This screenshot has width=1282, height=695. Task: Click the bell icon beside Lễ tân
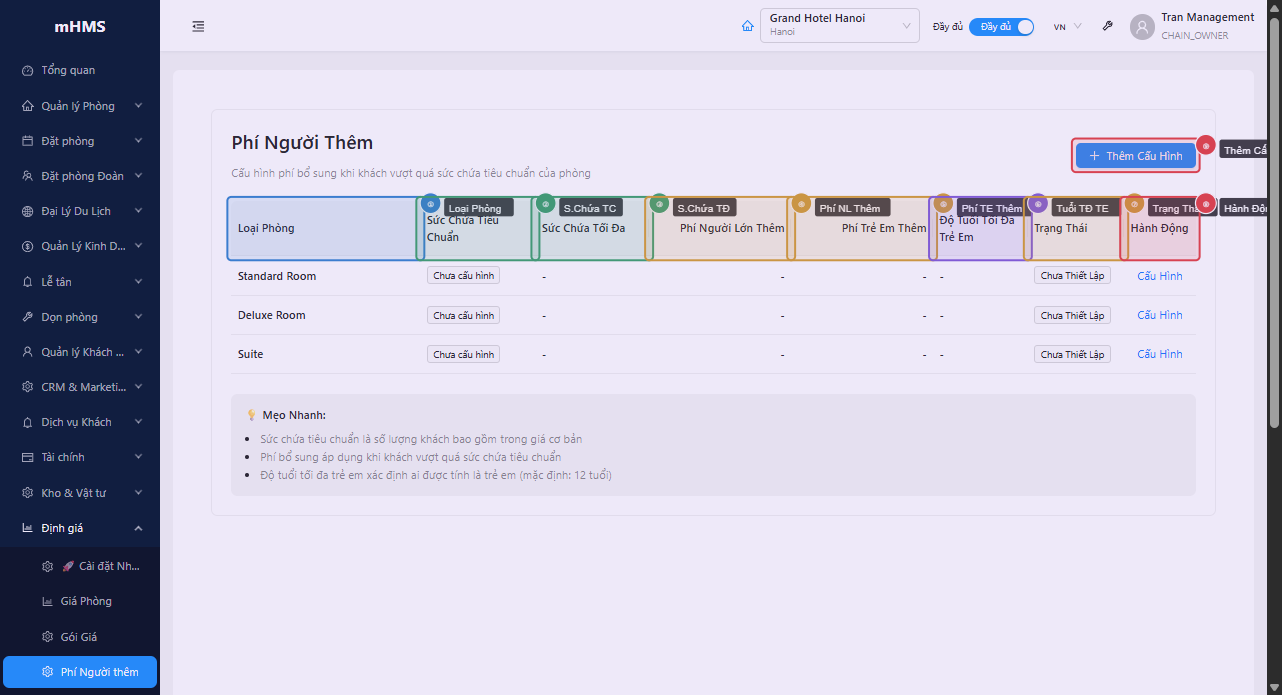coord(28,282)
